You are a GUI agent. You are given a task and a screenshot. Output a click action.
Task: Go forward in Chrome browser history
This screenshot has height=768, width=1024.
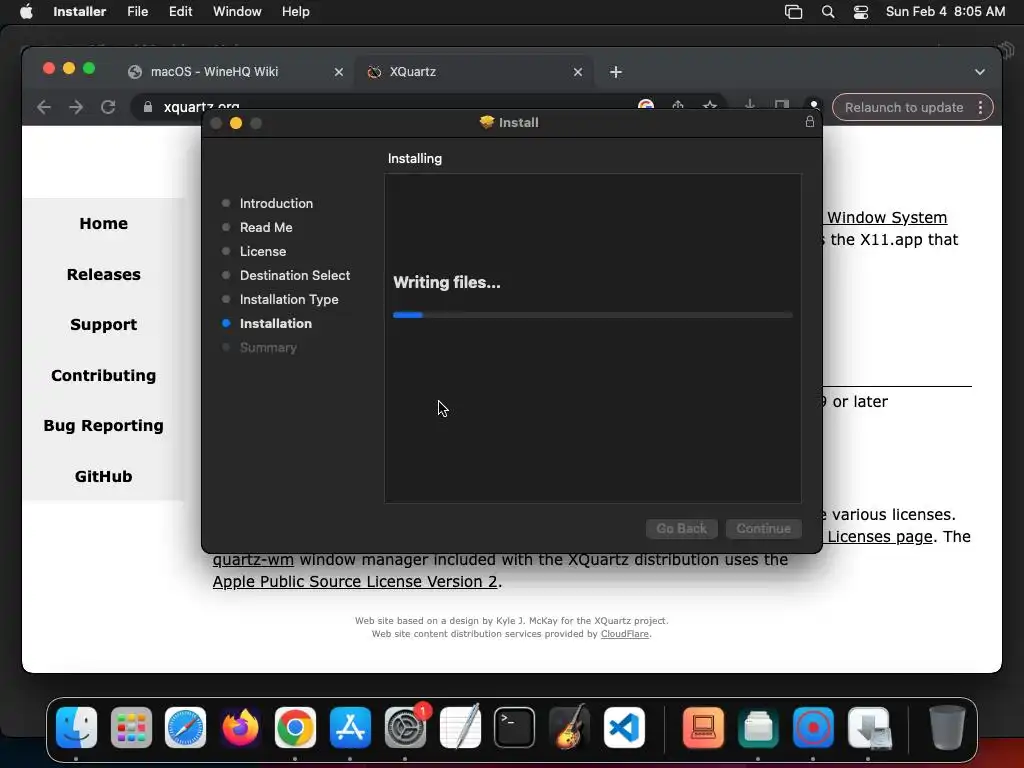pos(76,107)
